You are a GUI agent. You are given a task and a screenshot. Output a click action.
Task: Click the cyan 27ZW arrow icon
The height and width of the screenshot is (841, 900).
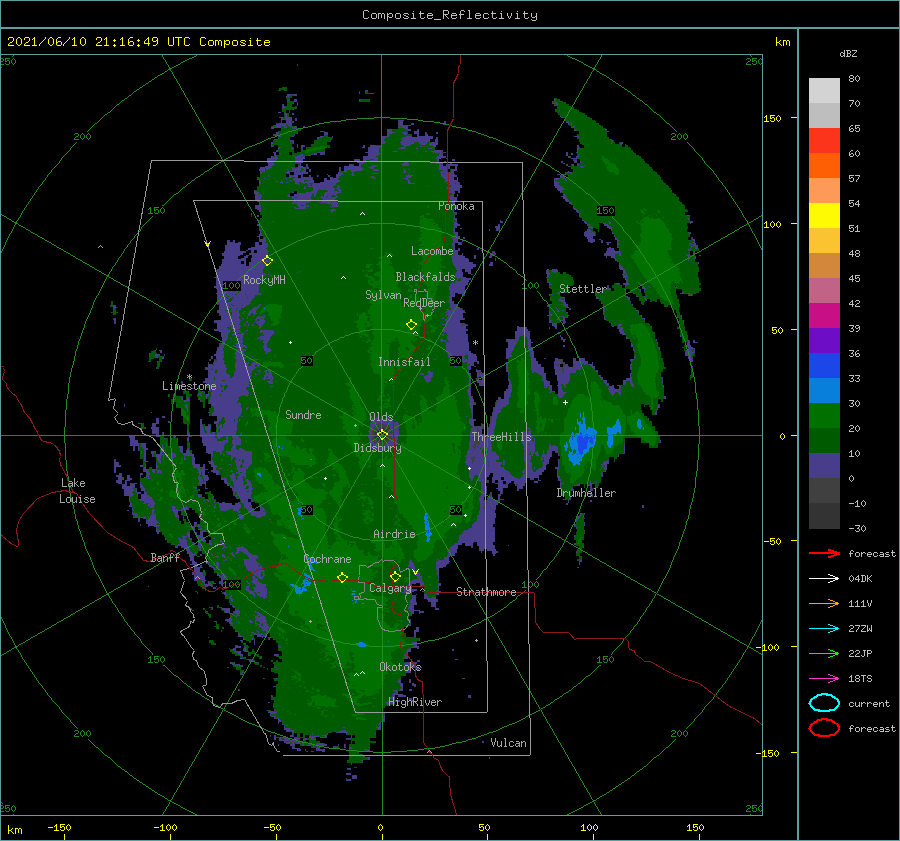pos(824,629)
